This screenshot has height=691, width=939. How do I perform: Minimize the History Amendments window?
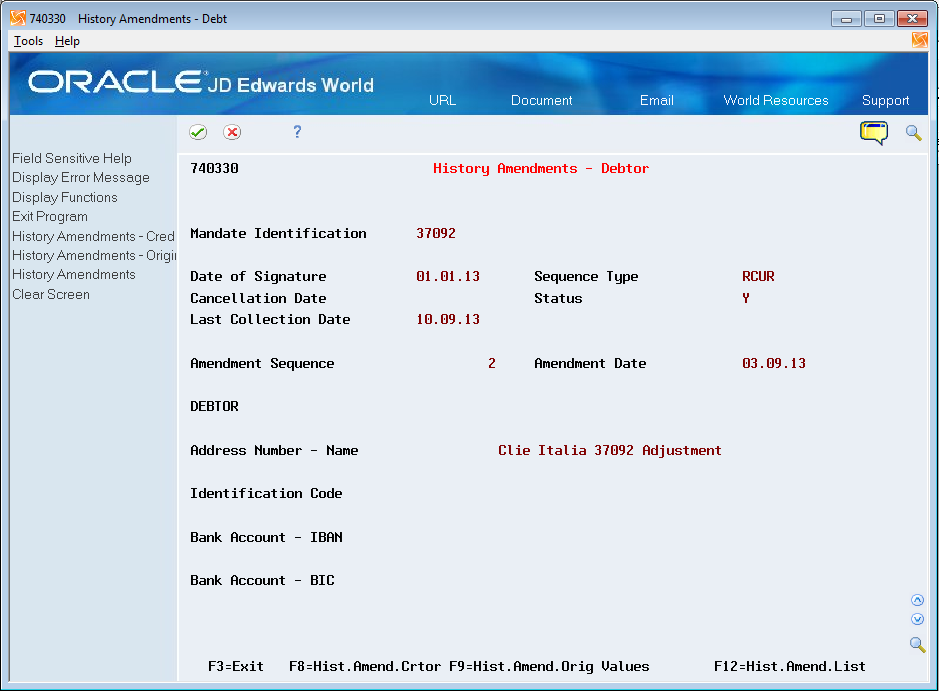tap(846, 19)
